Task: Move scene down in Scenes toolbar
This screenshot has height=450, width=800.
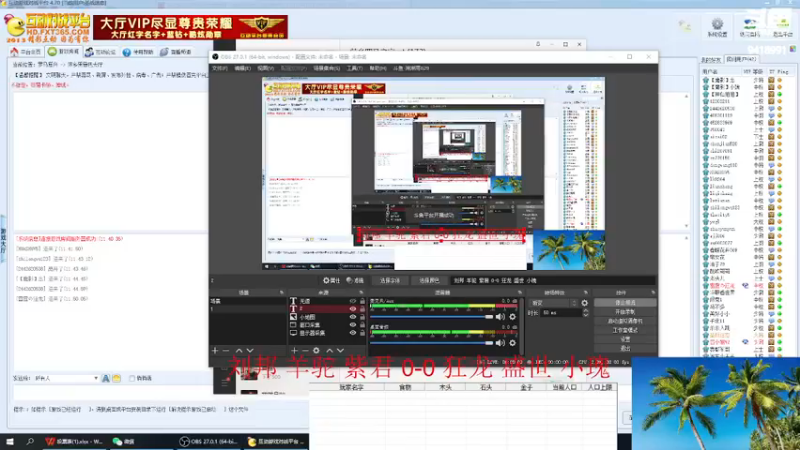Action: click(250, 351)
